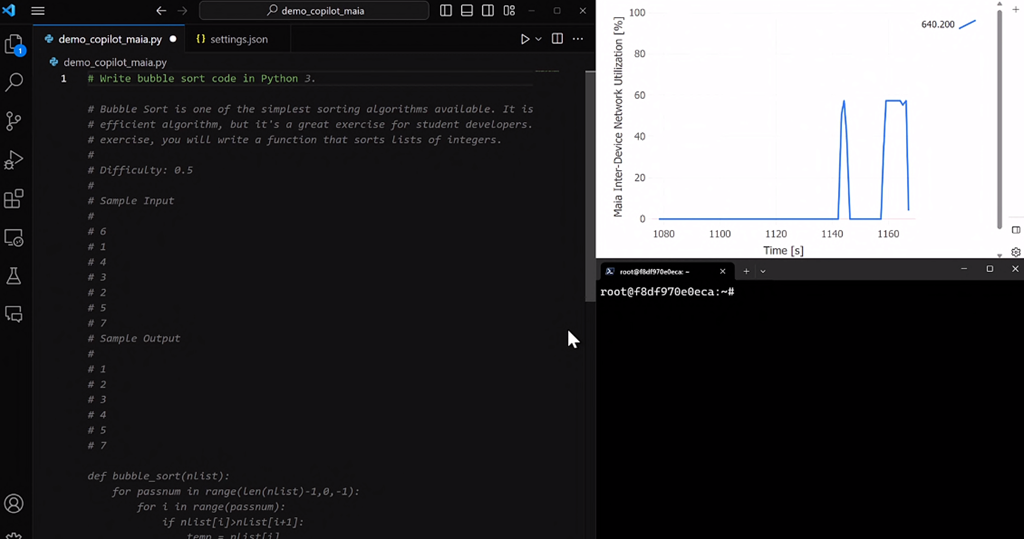Switch to the settings.json tab

tap(231, 39)
